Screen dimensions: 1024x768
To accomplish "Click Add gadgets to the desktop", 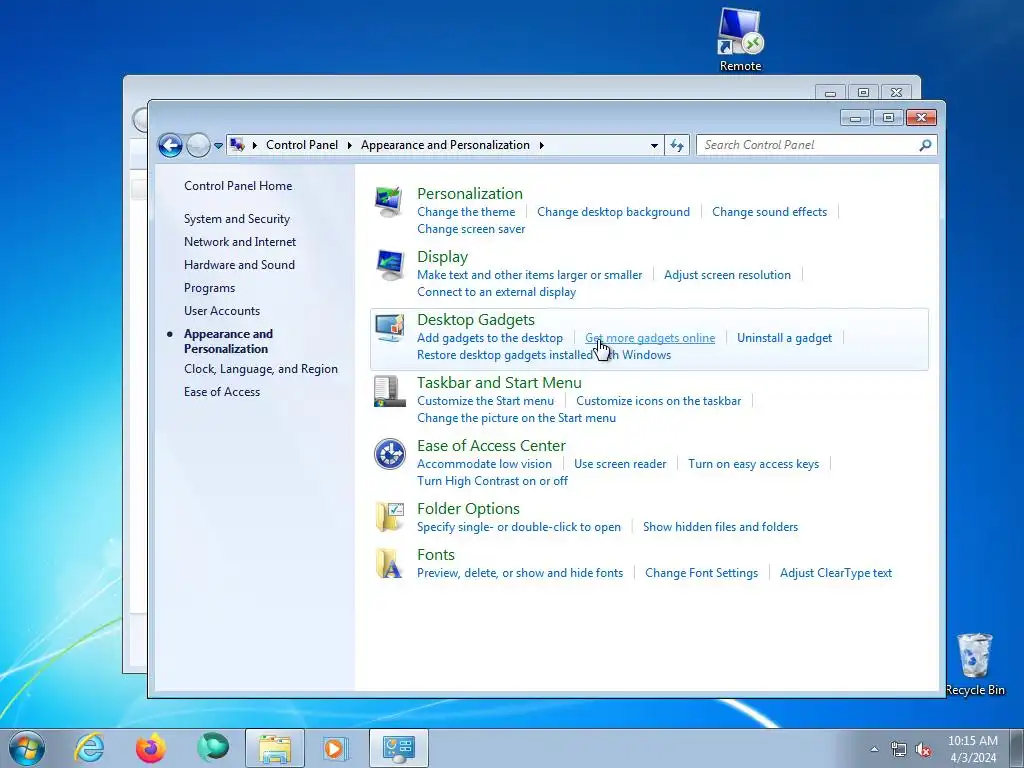I will tap(490, 338).
